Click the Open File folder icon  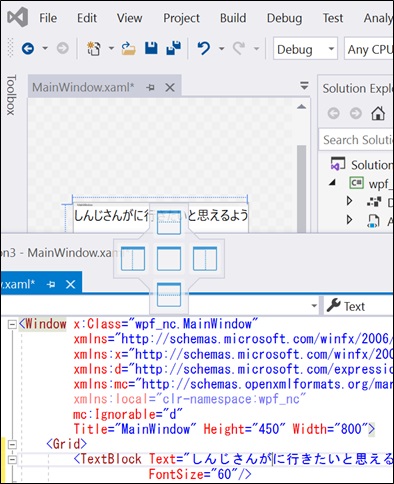tap(128, 49)
